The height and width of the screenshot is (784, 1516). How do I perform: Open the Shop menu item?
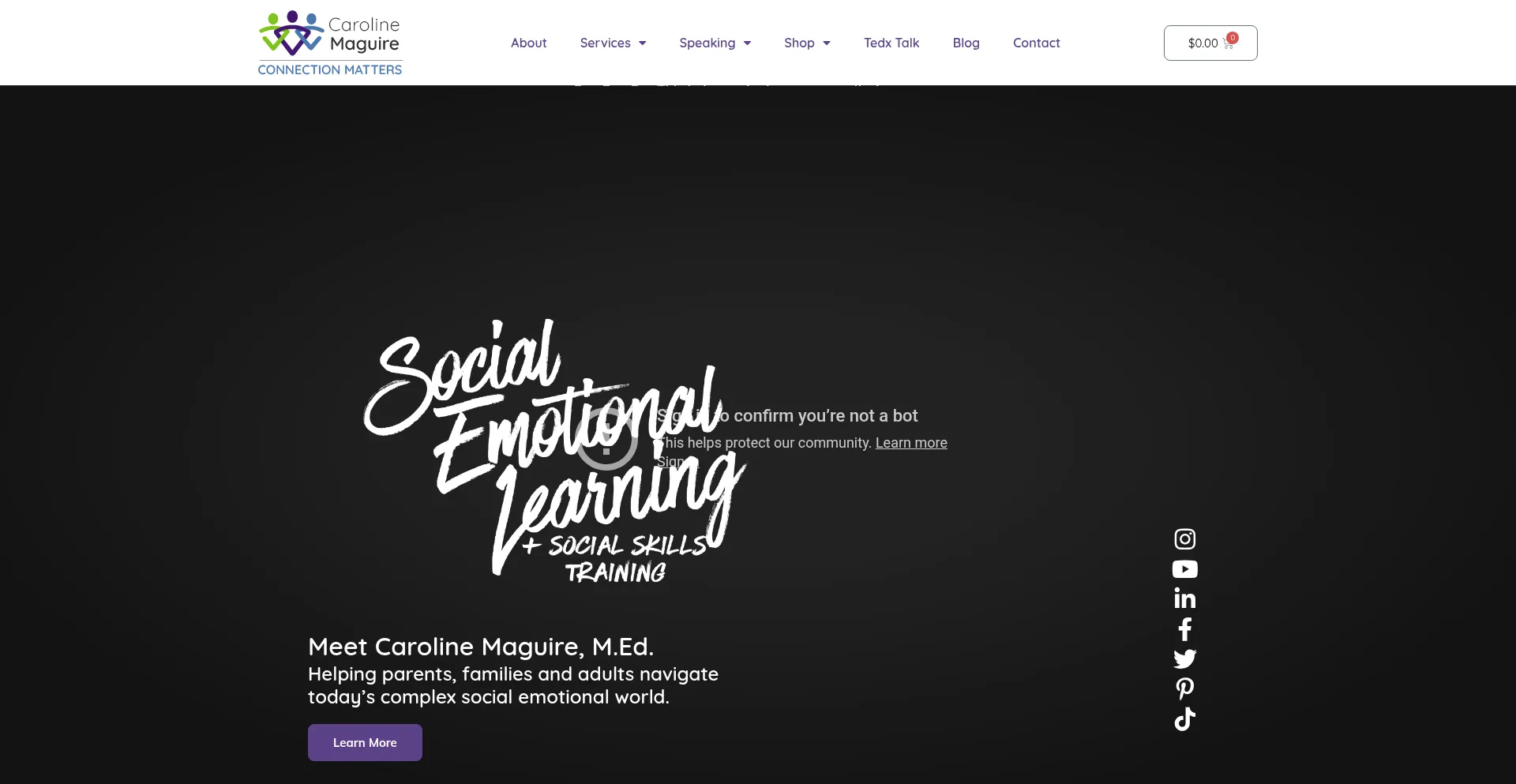point(799,43)
